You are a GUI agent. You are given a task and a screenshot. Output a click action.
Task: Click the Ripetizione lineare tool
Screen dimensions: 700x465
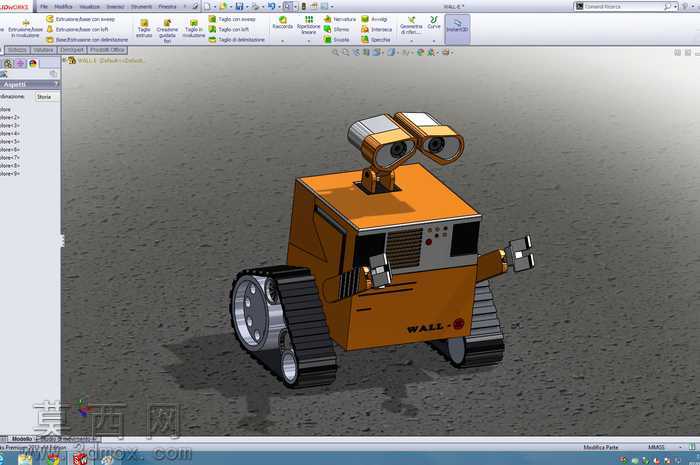(x=308, y=25)
